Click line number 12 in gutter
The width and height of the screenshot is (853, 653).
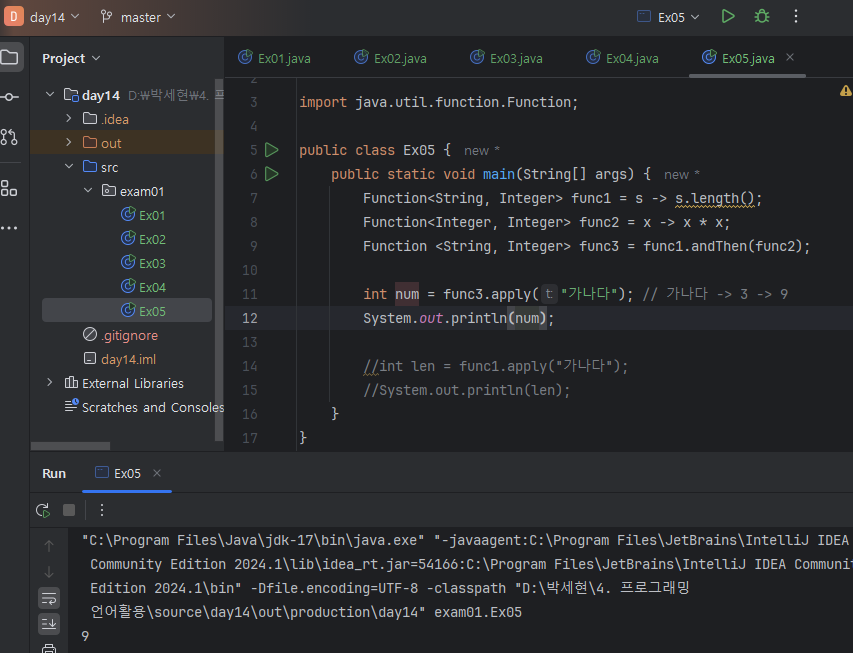click(x=250, y=318)
